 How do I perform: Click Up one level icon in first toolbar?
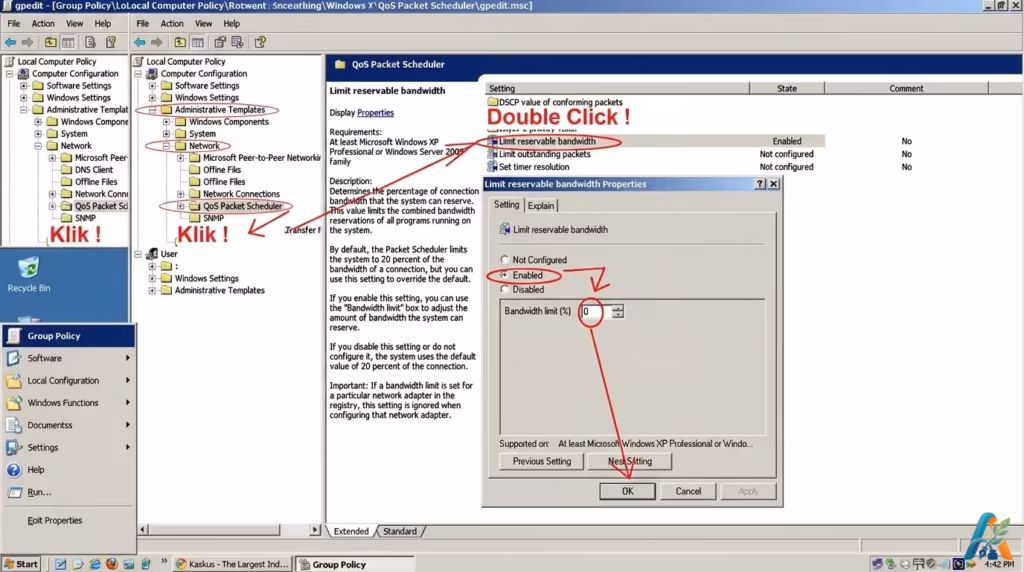pos(50,42)
